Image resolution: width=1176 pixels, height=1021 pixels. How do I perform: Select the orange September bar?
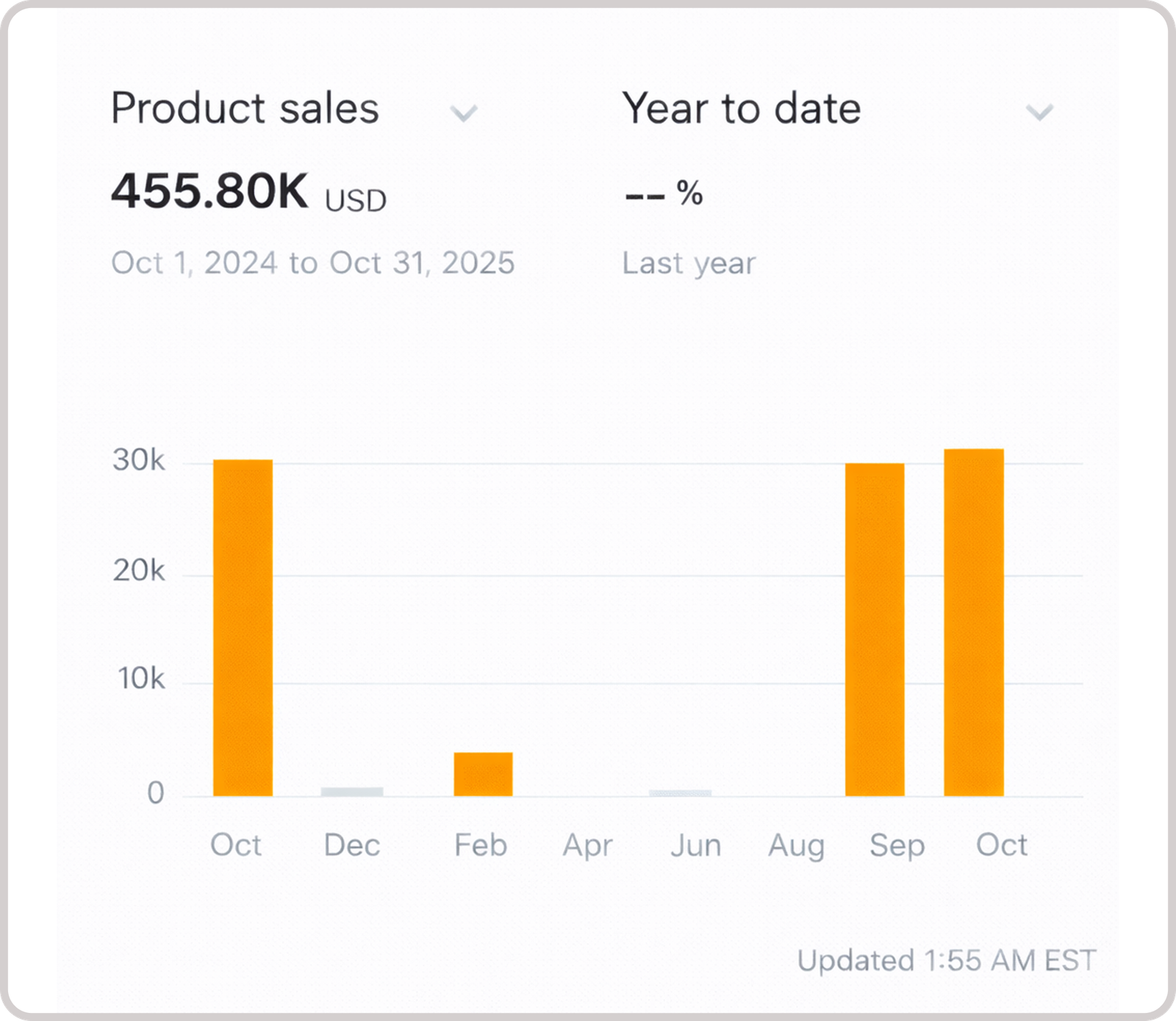[875, 629]
